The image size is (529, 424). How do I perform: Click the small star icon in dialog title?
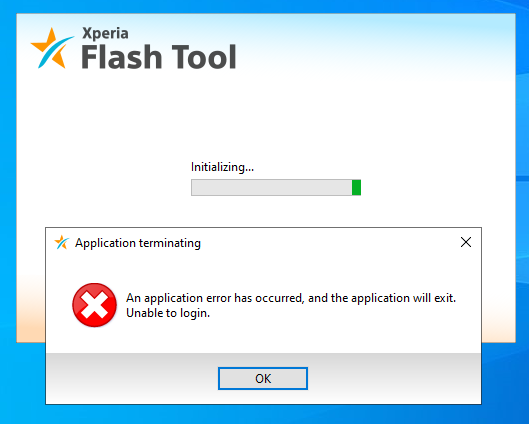[62, 242]
